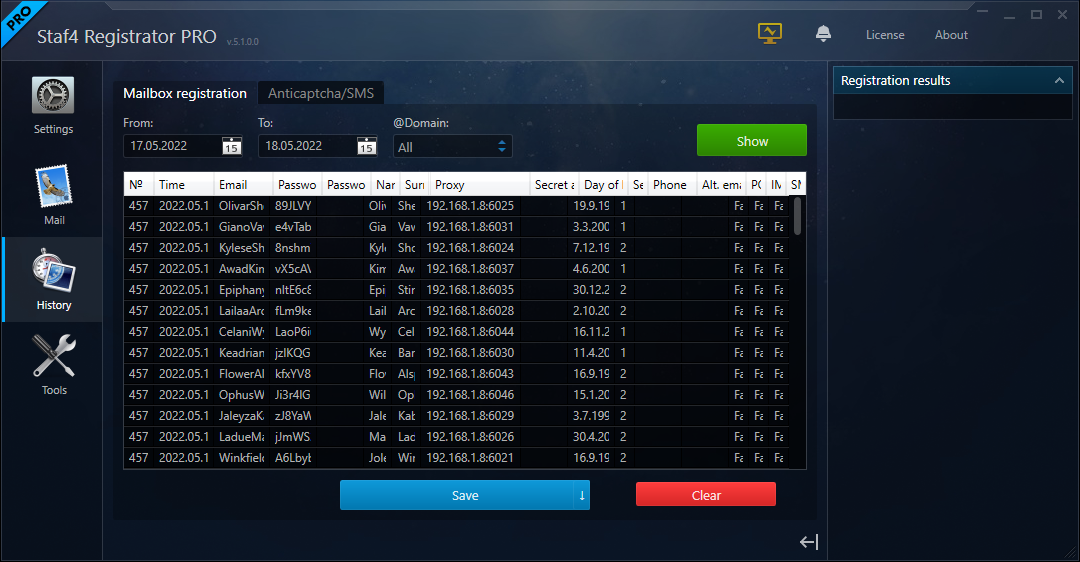The width and height of the screenshot is (1080, 562).
Task: Sort by the Secret a column header
Action: point(554,185)
